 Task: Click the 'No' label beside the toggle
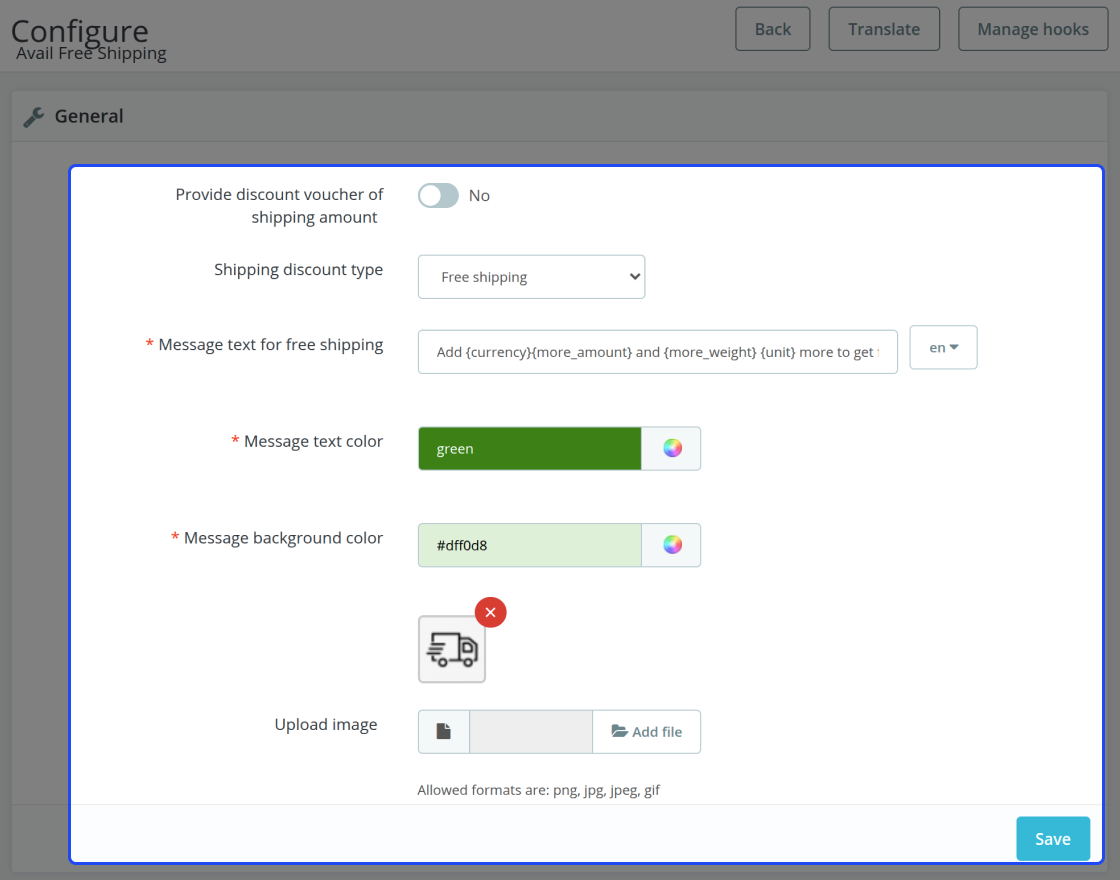click(479, 196)
